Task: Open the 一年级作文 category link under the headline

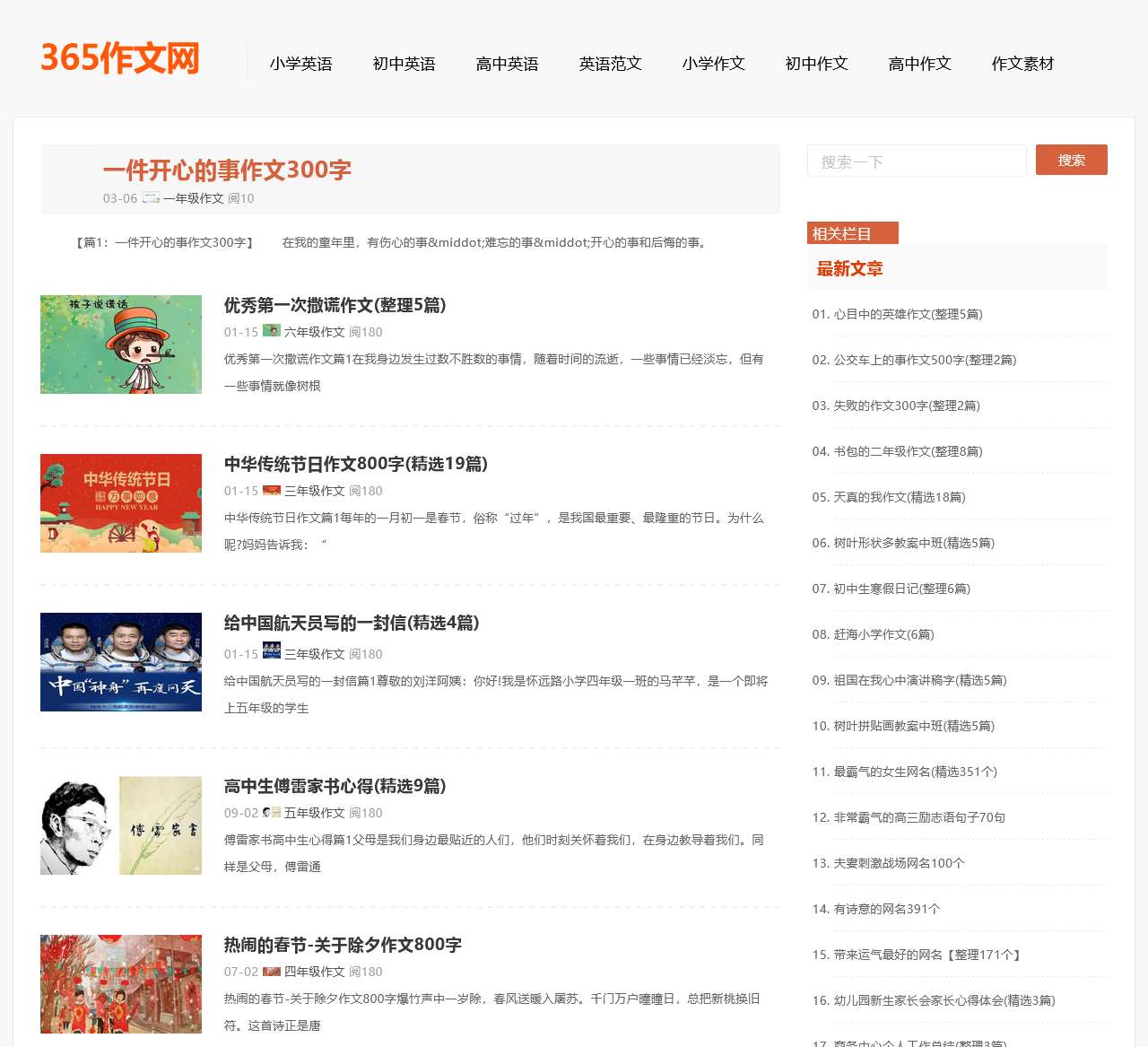Action: pyautogui.click(x=194, y=198)
